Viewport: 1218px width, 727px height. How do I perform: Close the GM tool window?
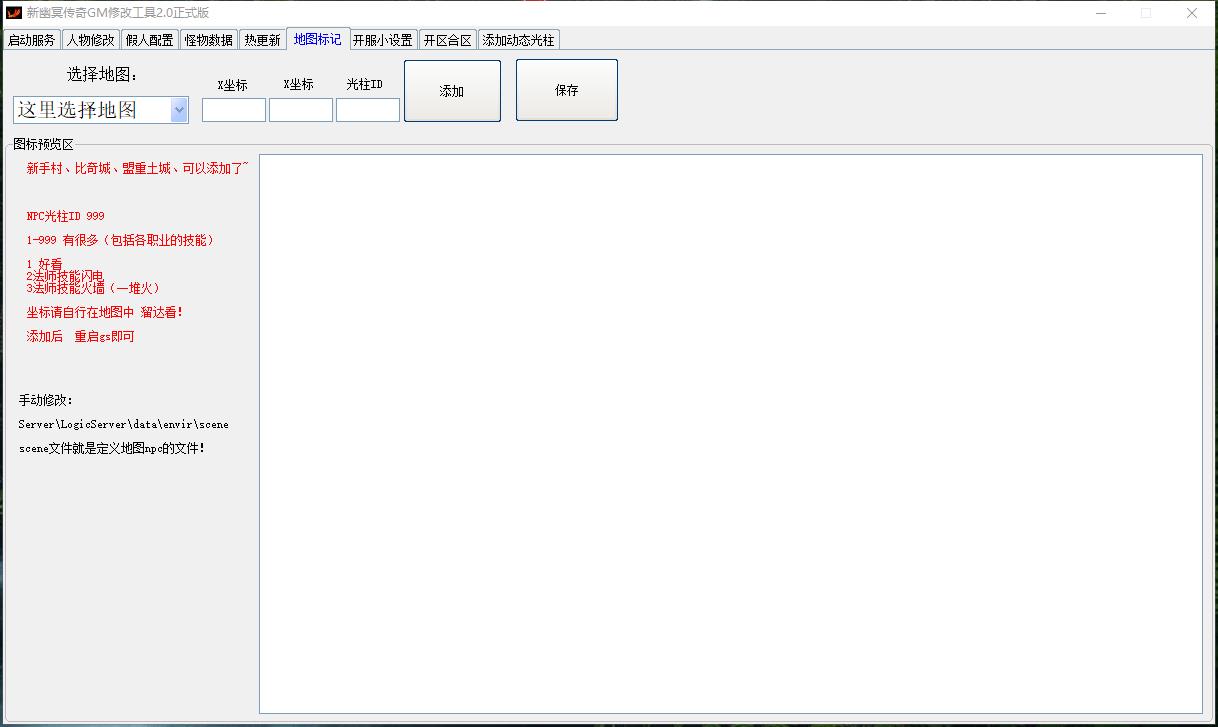point(1192,13)
